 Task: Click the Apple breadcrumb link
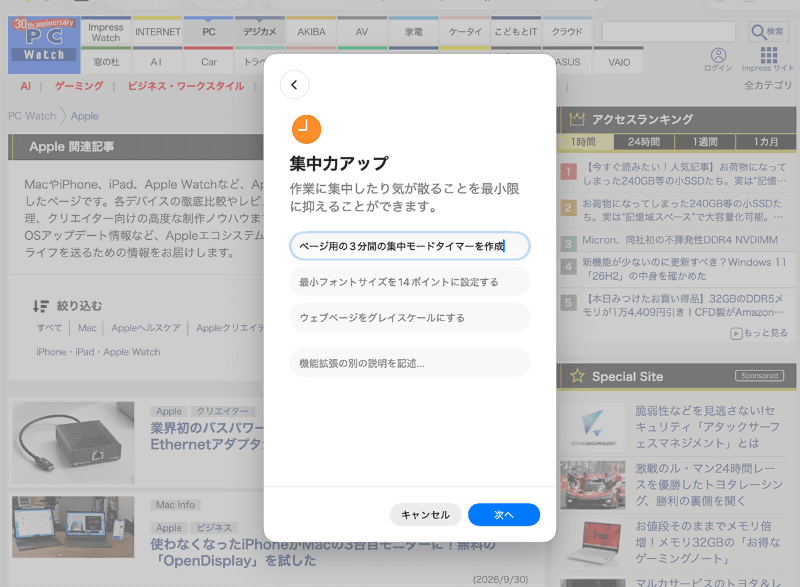(85, 116)
